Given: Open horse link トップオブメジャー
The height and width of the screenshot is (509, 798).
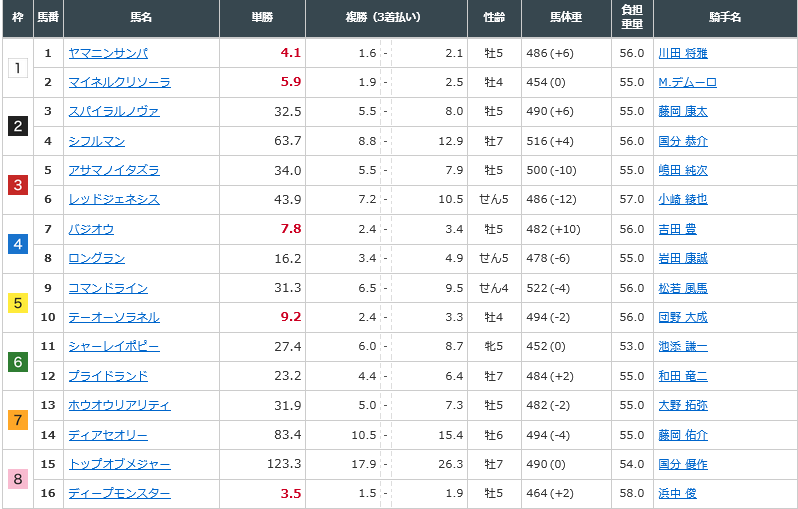Looking at the screenshot, I should (x=120, y=464).
